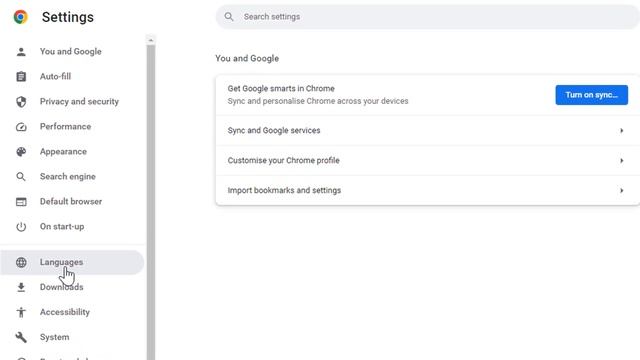Expand the Import bookmarks and settings arrow
The width and height of the screenshot is (640, 360).
pos(622,191)
